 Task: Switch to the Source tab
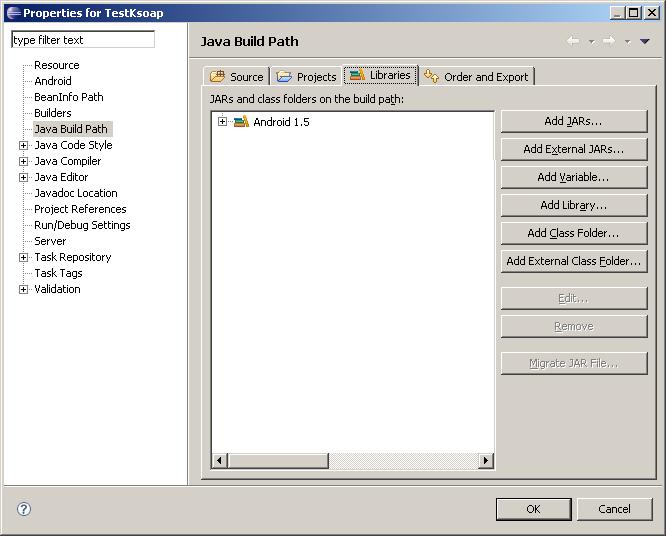click(x=237, y=76)
